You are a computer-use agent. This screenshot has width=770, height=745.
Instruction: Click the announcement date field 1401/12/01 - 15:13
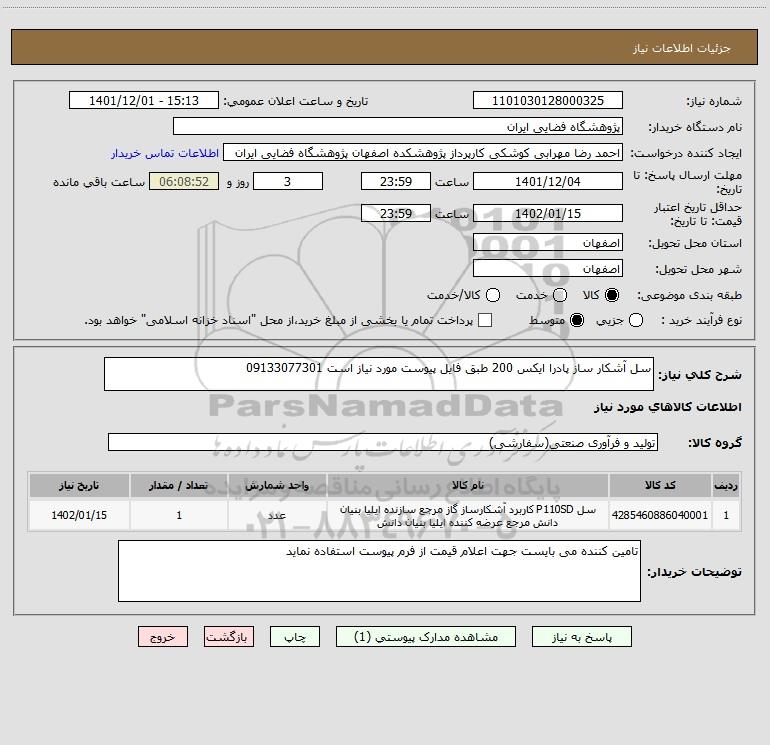point(144,101)
